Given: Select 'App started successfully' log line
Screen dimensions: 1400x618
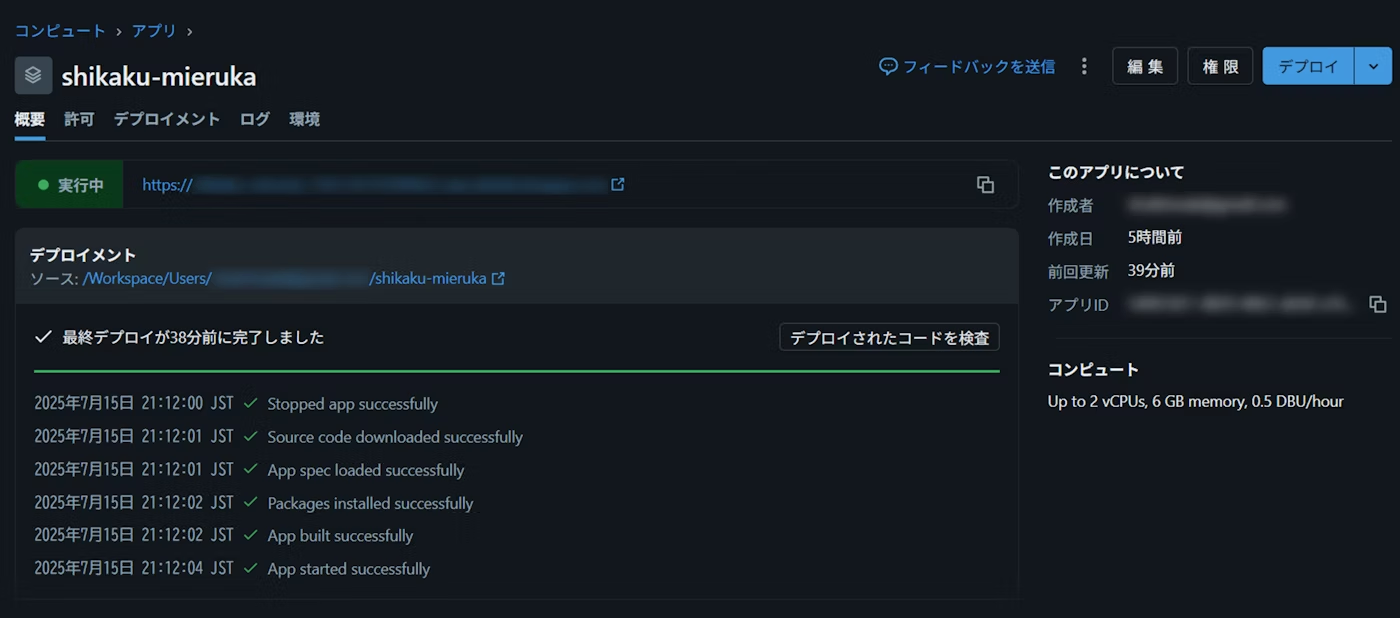Looking at the screenshot, I should click(x=348, y=569).
